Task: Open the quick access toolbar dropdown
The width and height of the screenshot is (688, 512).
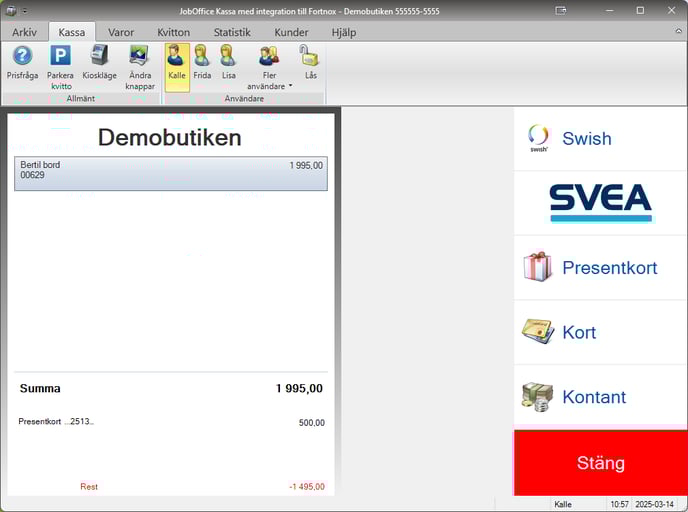Action: tap(25, 11)
